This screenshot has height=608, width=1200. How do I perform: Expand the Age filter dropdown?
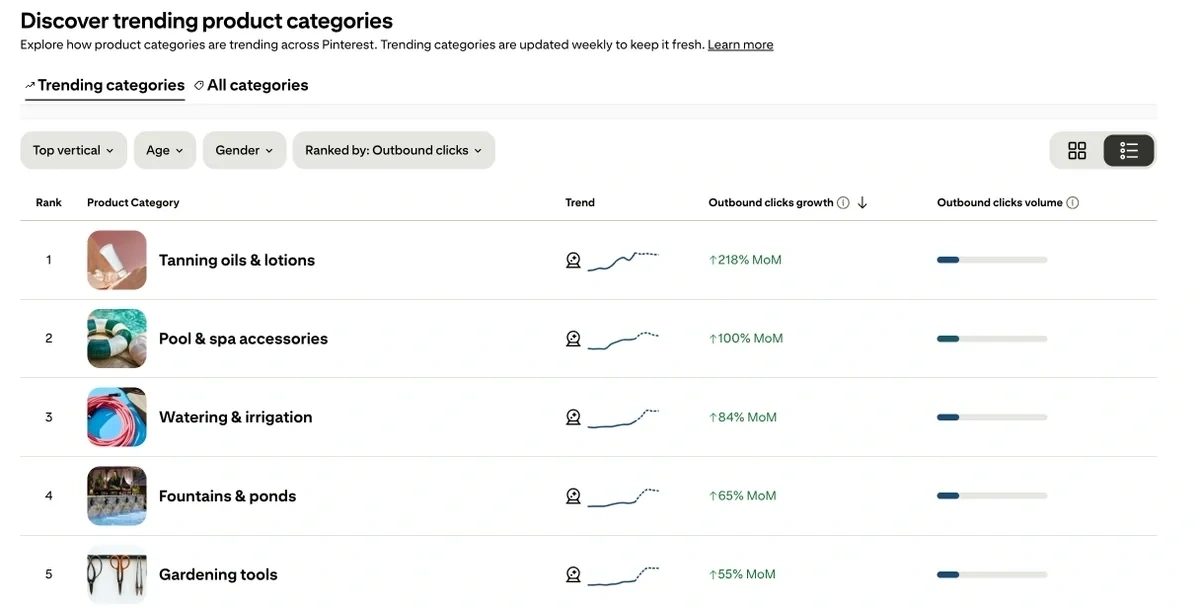click(x=164, y=150)
